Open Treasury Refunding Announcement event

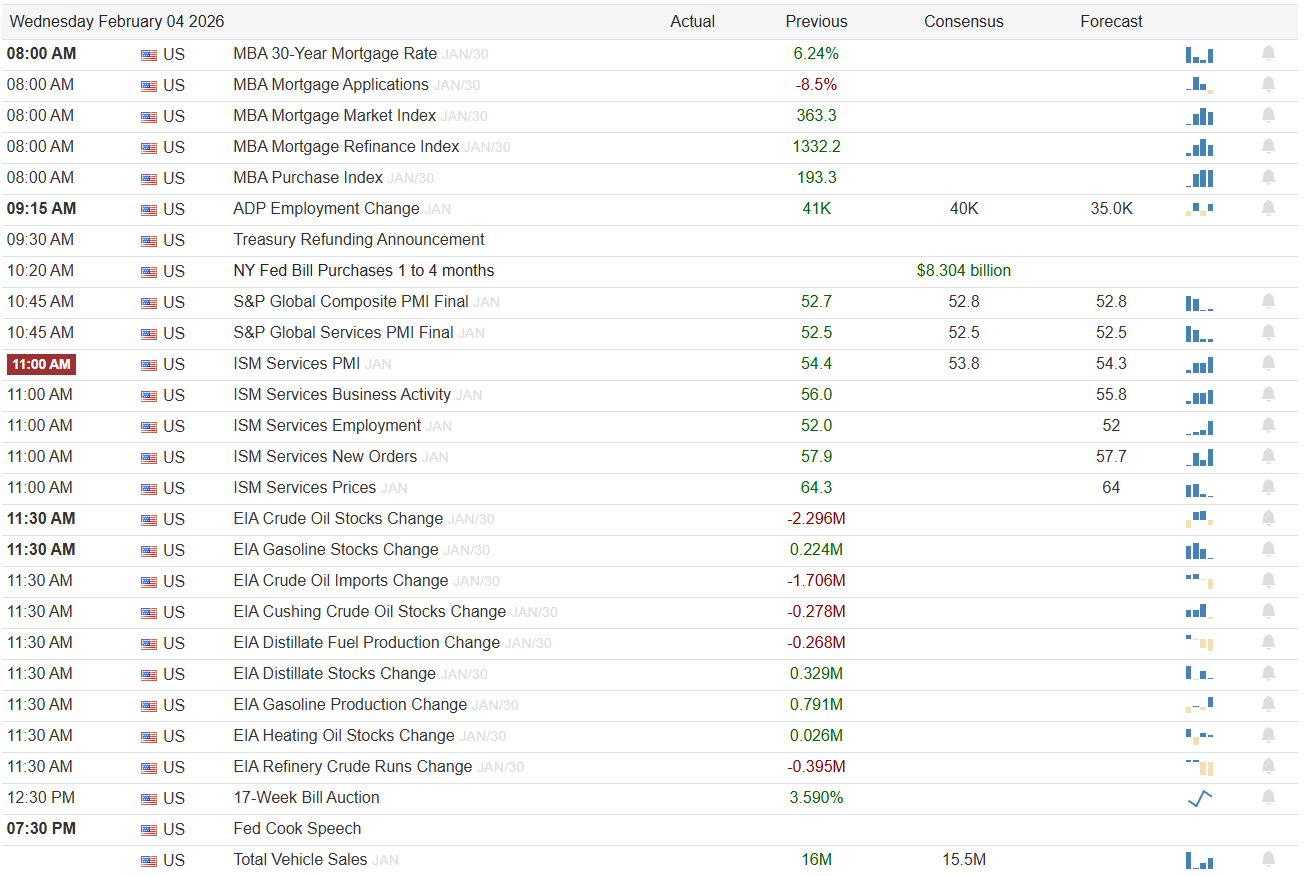[359, 239]
